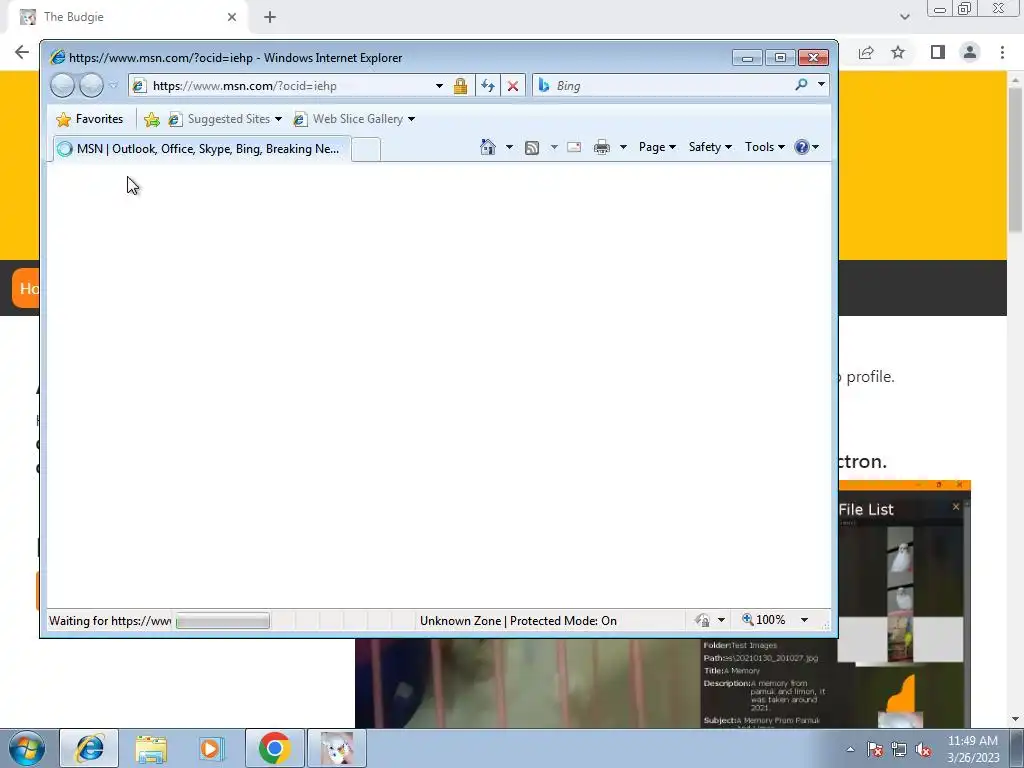The height and width of the screenshot is (768, 1024).
Task: Close The Budgie tab in Chrome
Action: [232, 17]
